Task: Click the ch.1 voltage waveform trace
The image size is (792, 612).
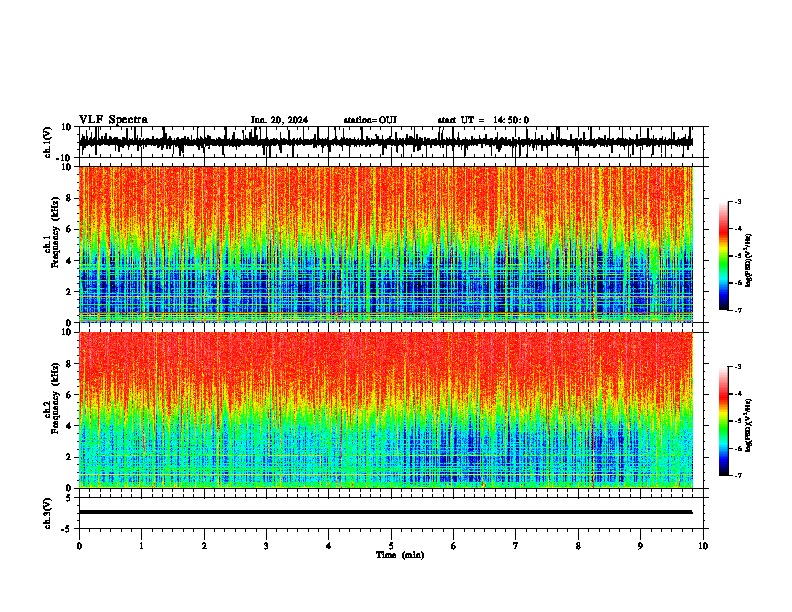Action: click(x=385, y=142)
